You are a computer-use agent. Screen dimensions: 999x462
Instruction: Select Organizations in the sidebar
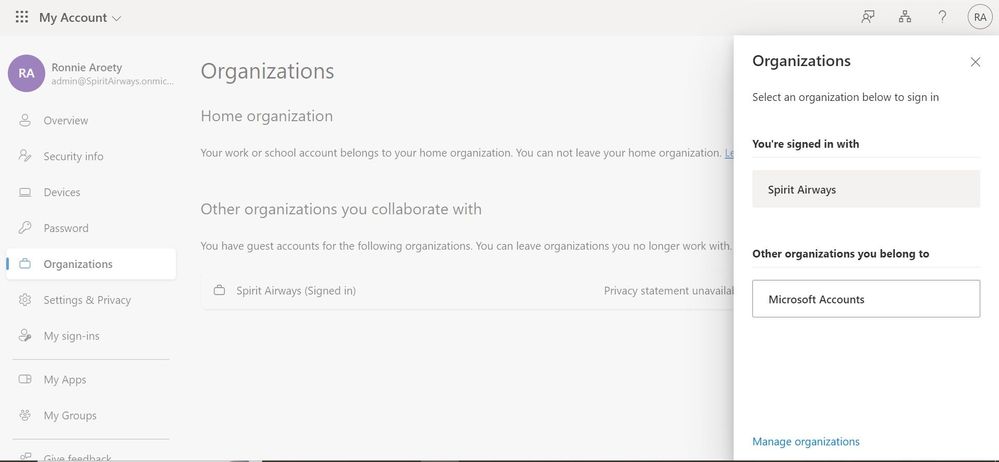[91, 264]
